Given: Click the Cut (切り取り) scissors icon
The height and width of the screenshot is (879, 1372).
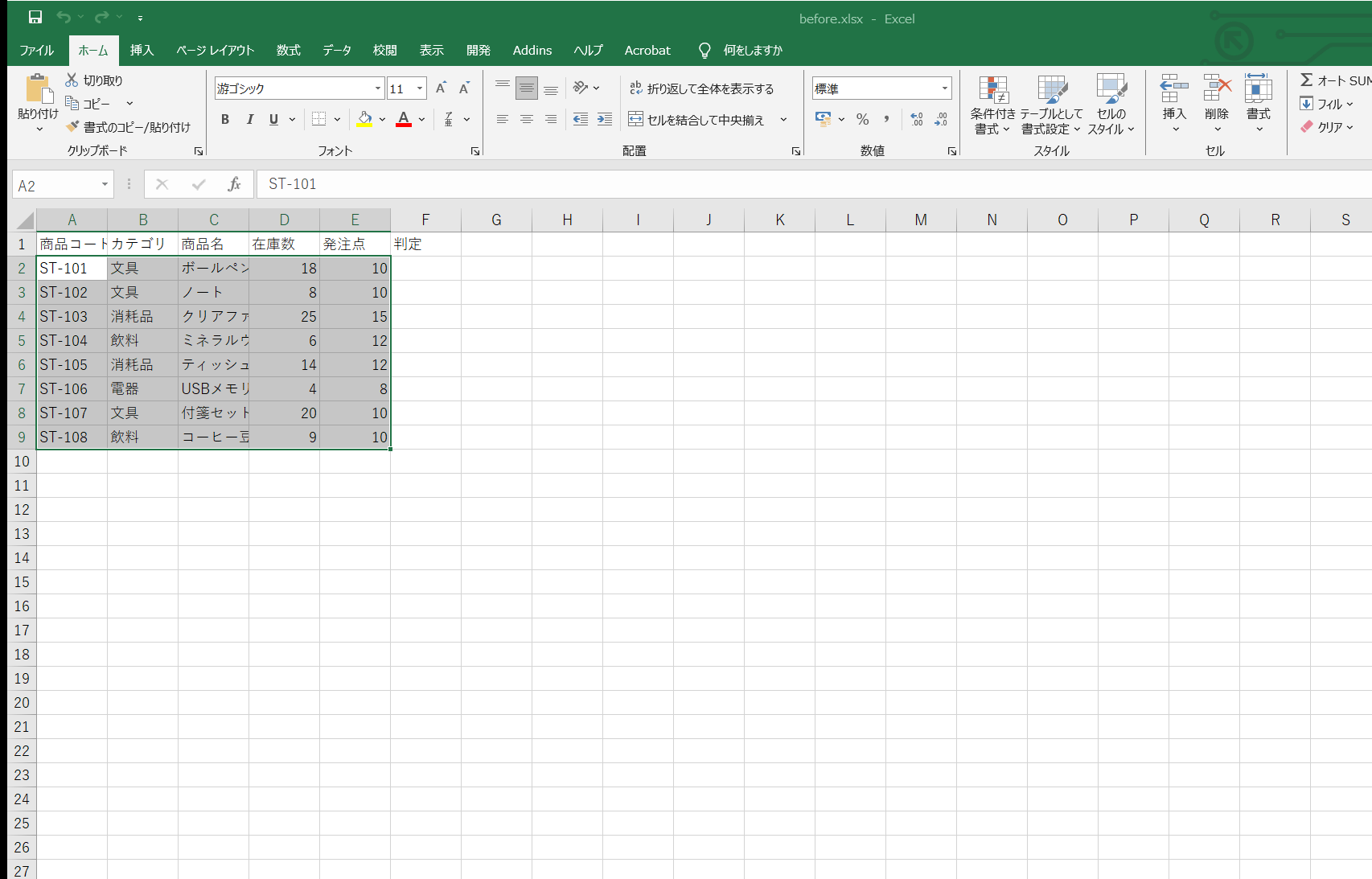Looking at the screenshot, I should 72,80.
